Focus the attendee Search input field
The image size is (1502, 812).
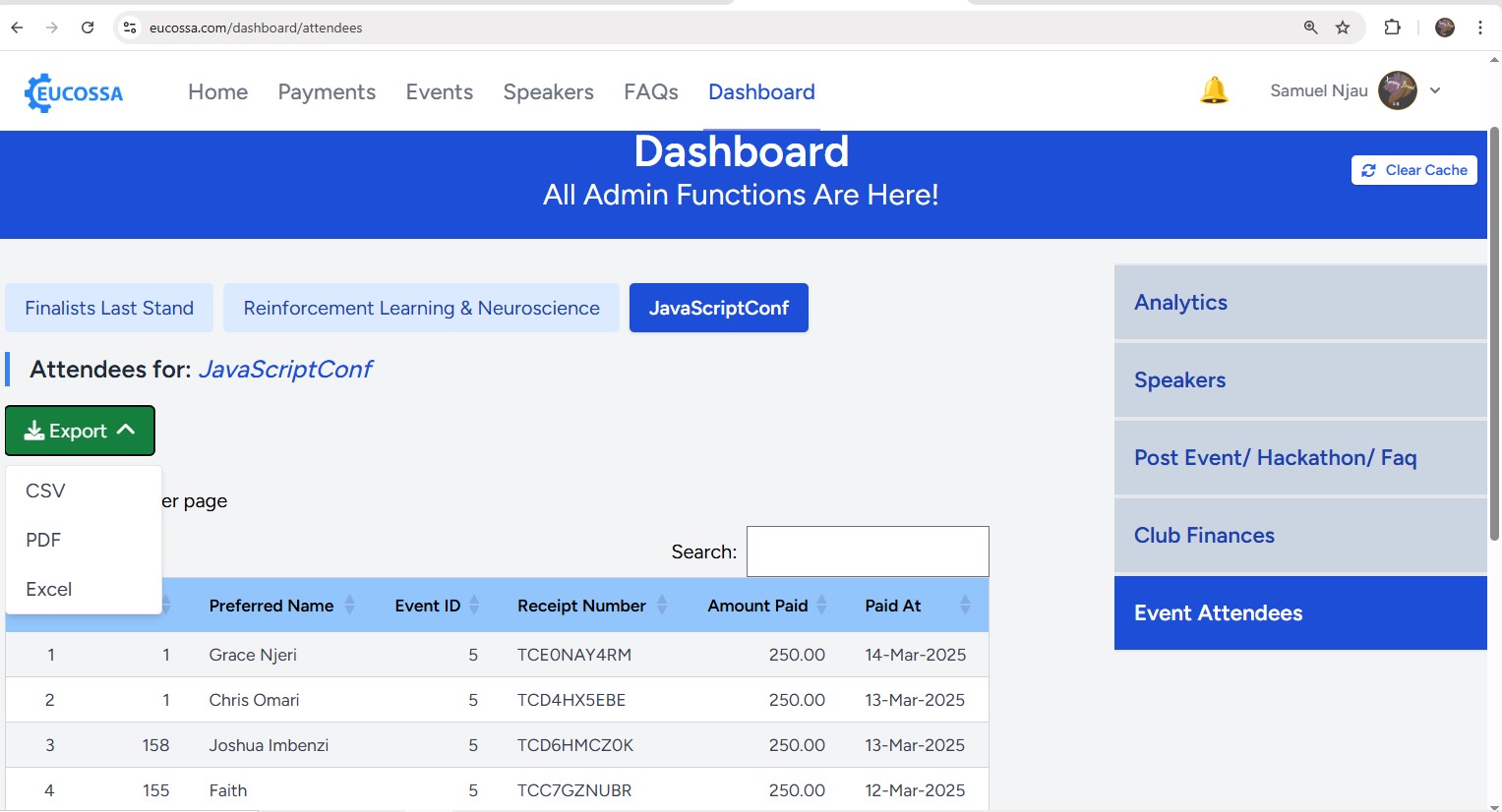tap(867, 551)
